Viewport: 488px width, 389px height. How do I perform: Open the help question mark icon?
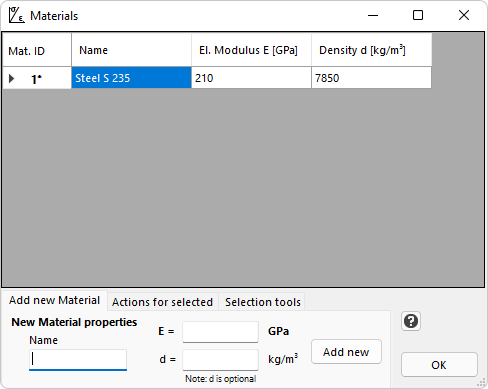(x=411, y=321)
